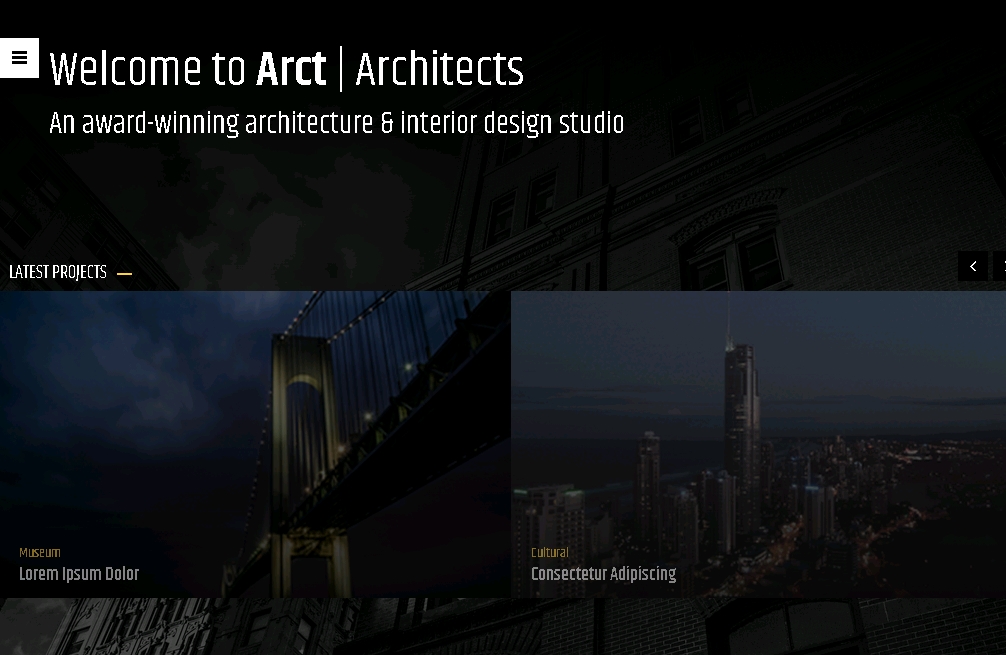
Task: Open the Consectetur Adipiscing project
Action: 603,574
